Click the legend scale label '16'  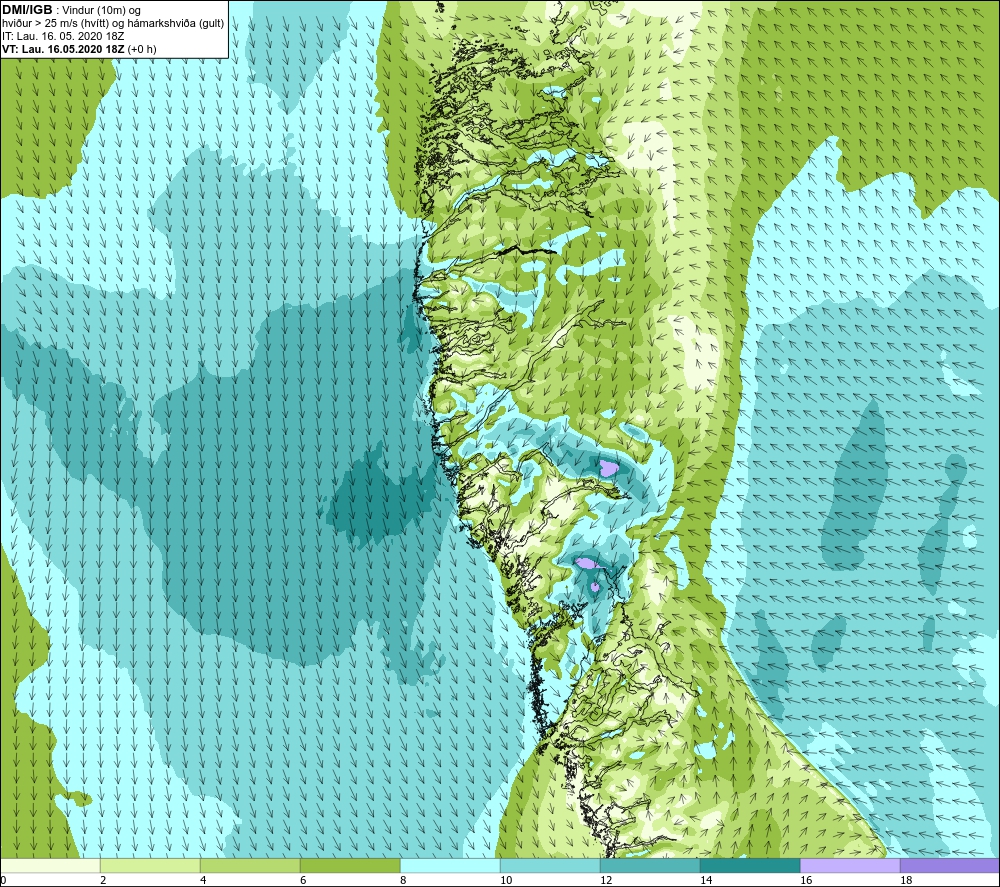point(806,880)
